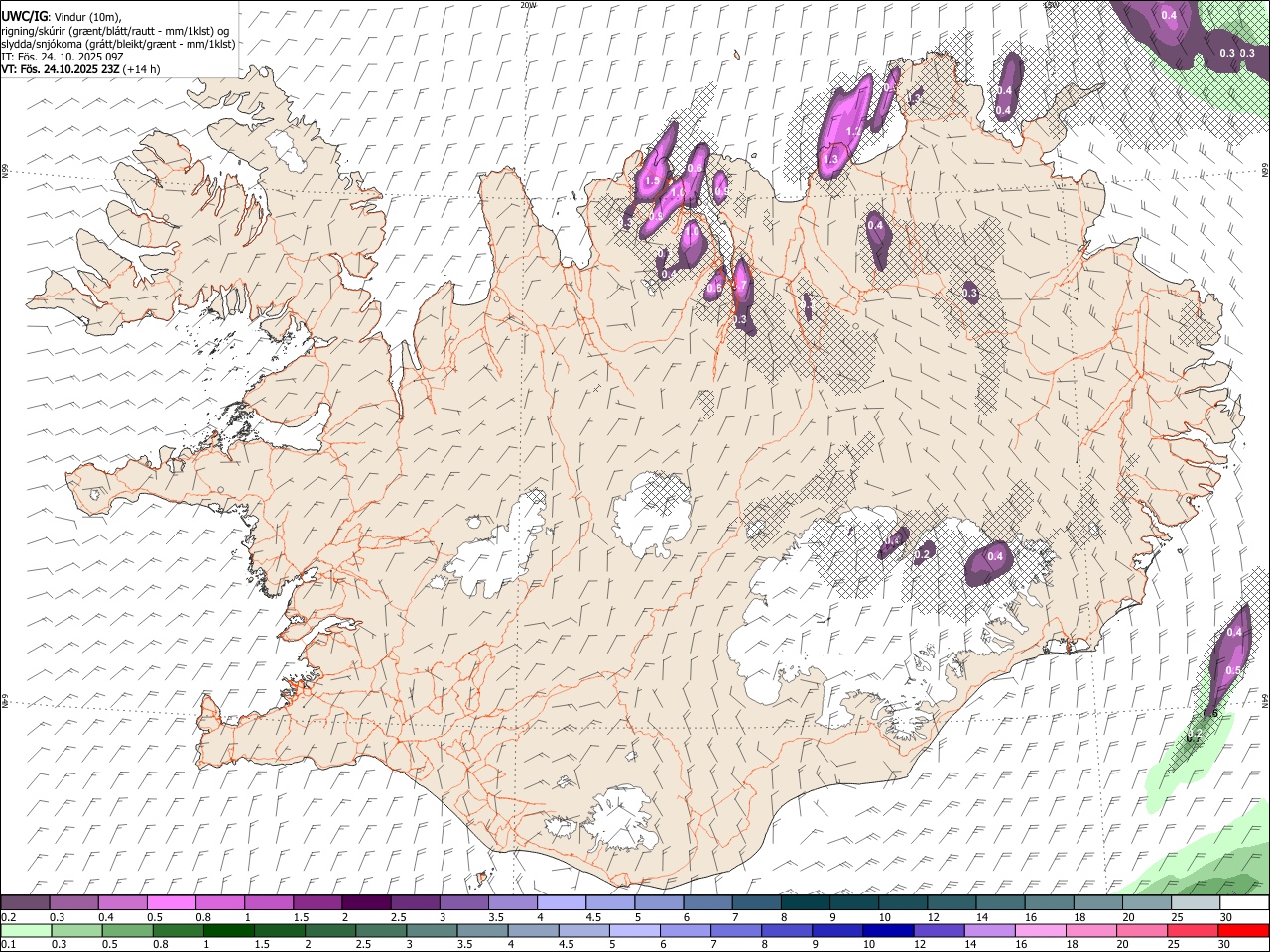
Task: Click the '1.2' precipitation value on the map
Action: click(853, 131)
